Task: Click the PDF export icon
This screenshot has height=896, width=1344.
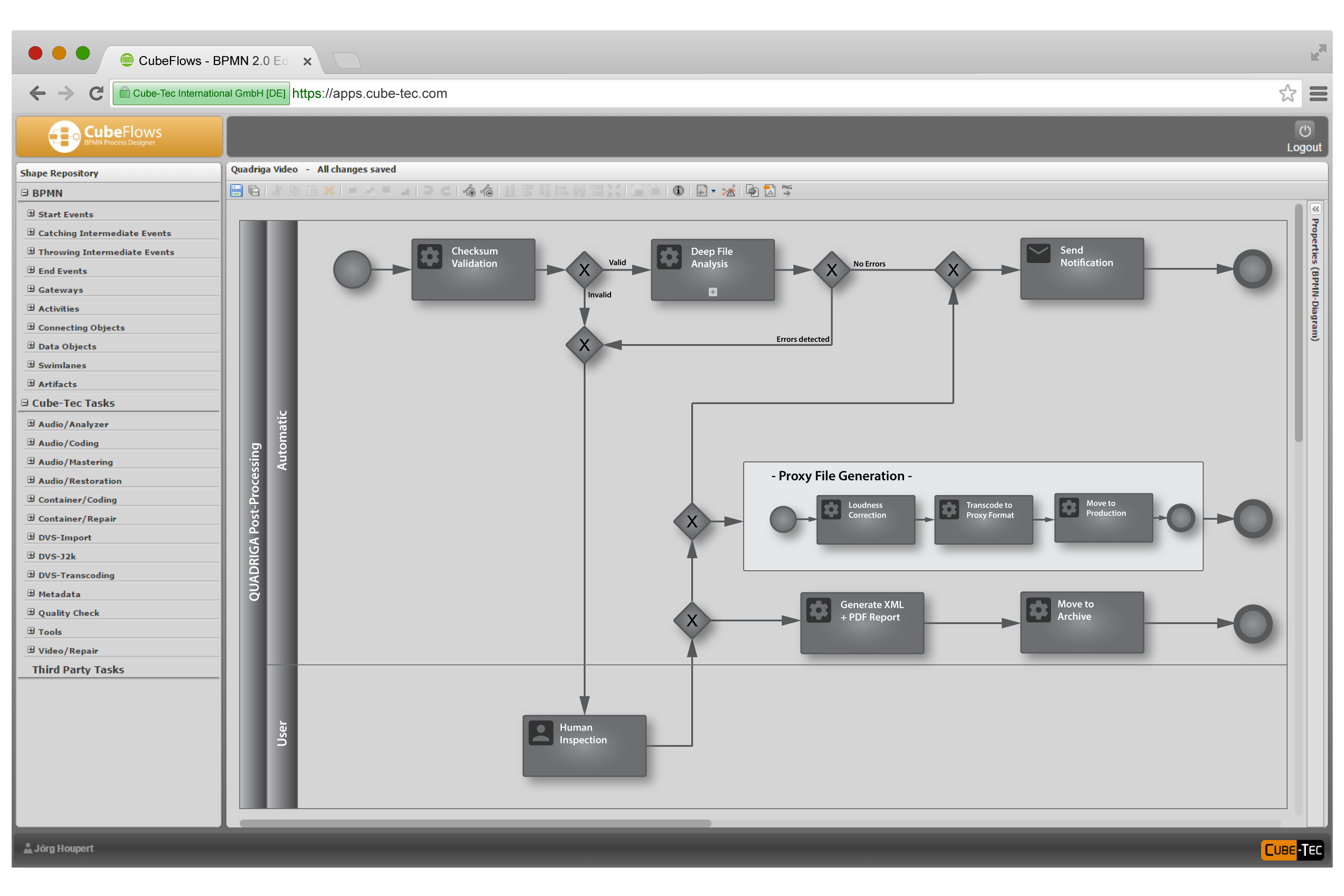Action: coord(770,191)
